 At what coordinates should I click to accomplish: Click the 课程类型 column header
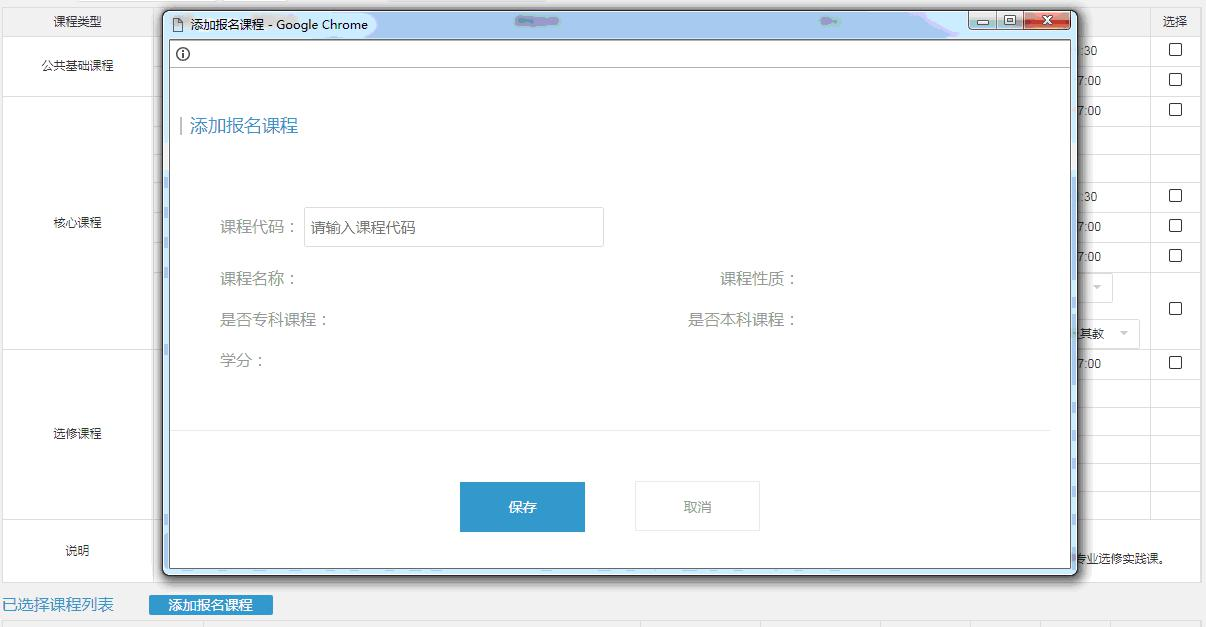[77, 21]
